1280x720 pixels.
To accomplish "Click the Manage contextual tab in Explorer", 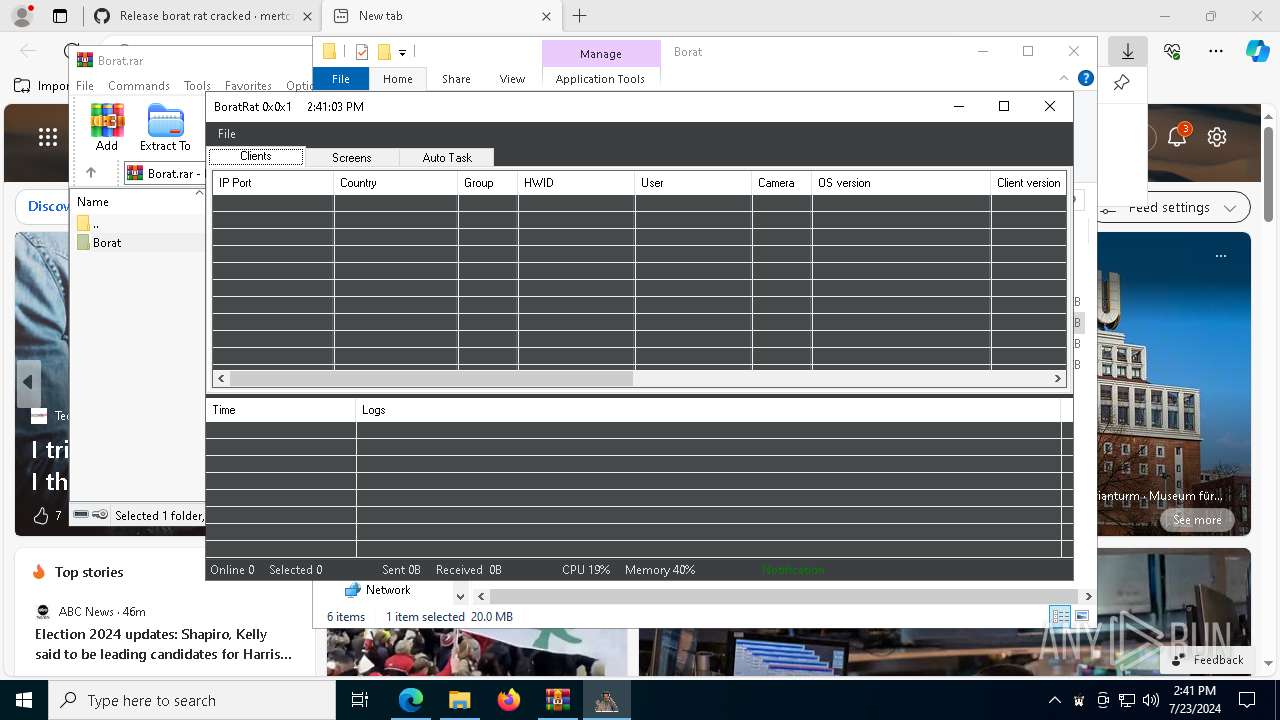I will (x=601, y=54).
